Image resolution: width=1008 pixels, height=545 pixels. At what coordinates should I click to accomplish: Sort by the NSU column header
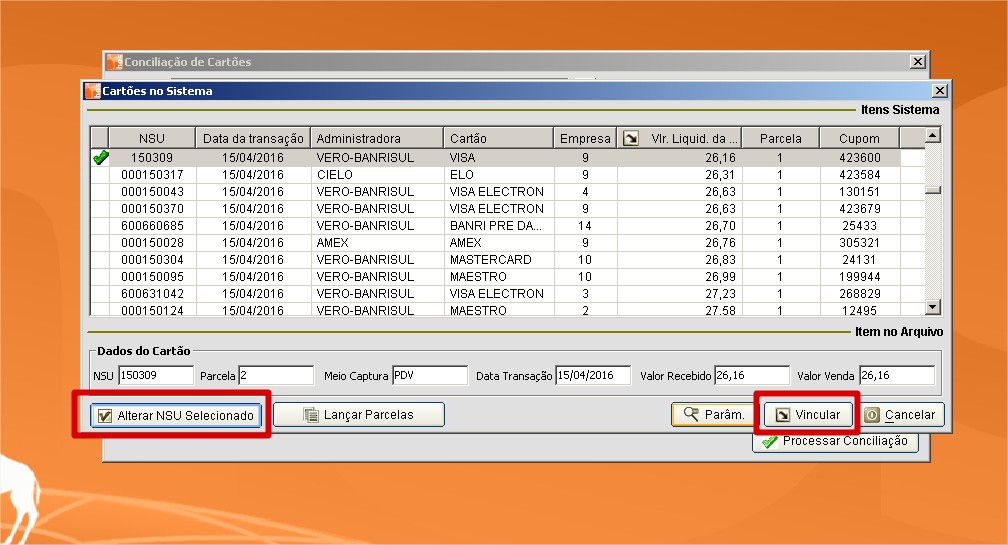(x=152, y=138)
